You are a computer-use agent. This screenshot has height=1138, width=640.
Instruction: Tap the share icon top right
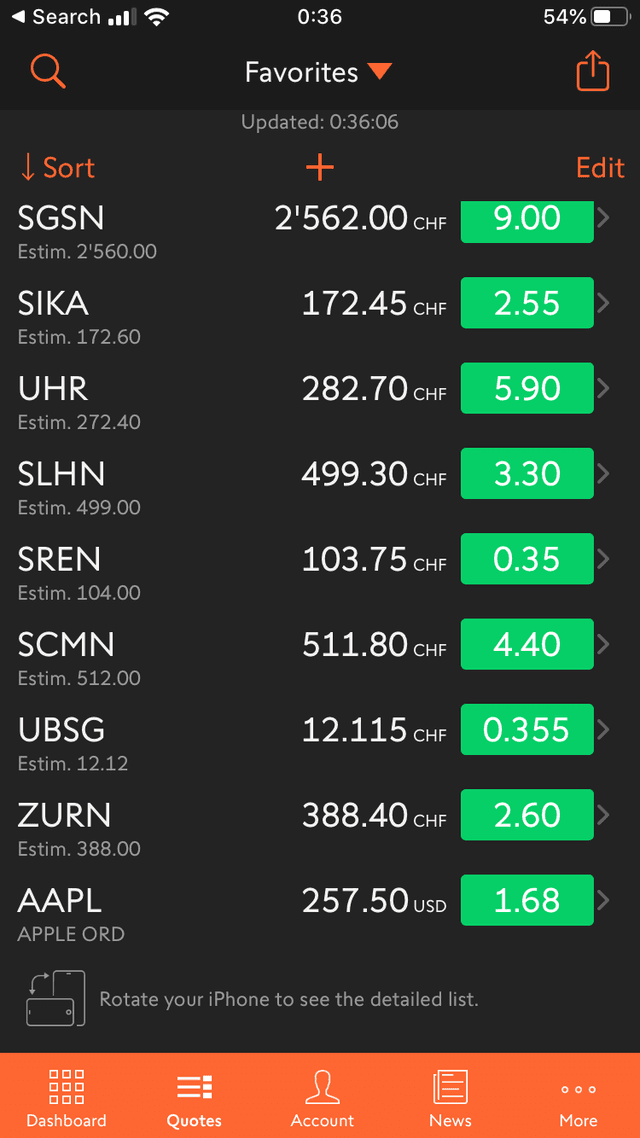592,72
